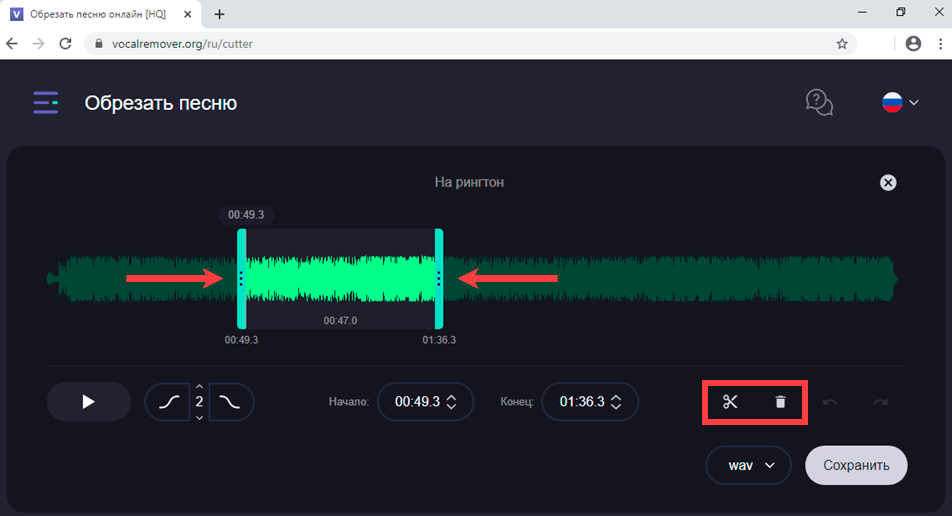
Task: Click the trash delete selection icon
Action: [x=780, y=402]
